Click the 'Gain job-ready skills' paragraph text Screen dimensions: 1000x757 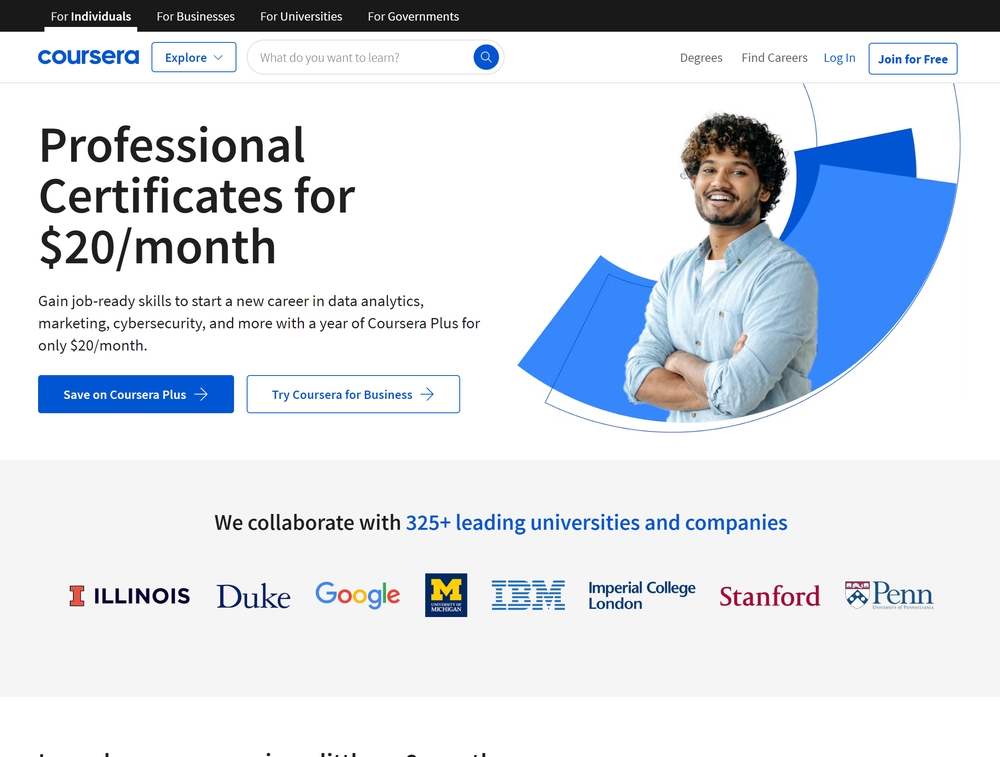(x=259, y=323)
